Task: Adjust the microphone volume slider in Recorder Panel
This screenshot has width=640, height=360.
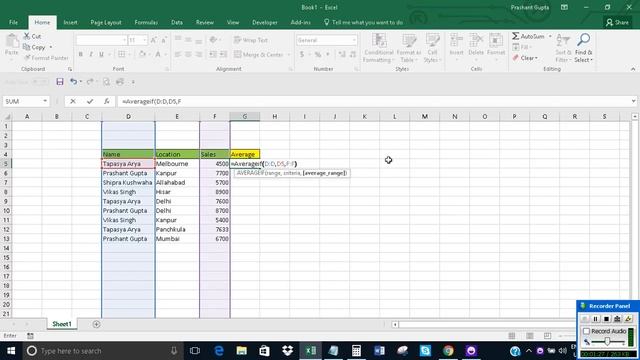Action: pyautogui.click(x=607, y=342)
